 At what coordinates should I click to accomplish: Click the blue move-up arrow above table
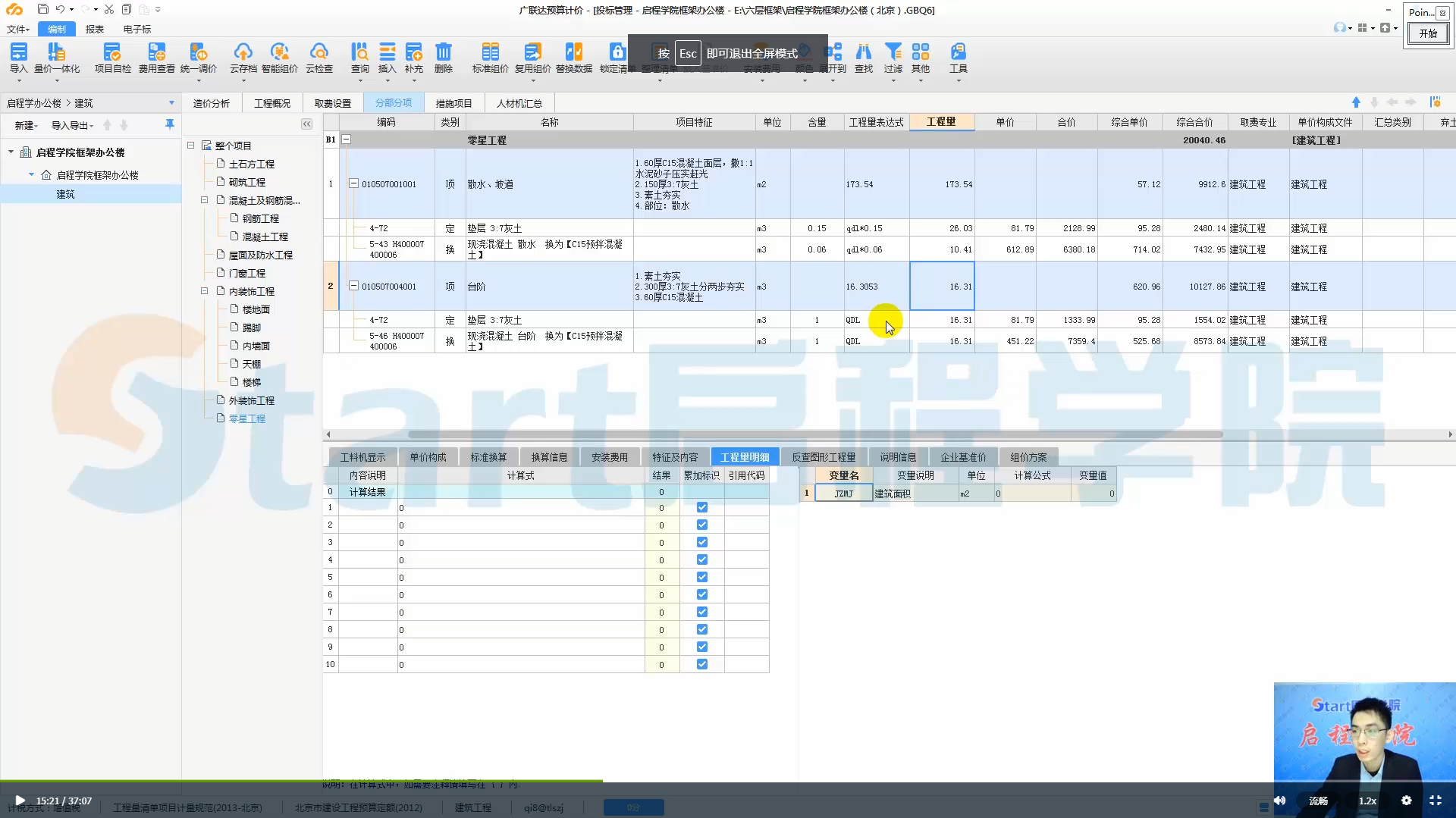click(1356, 102)
